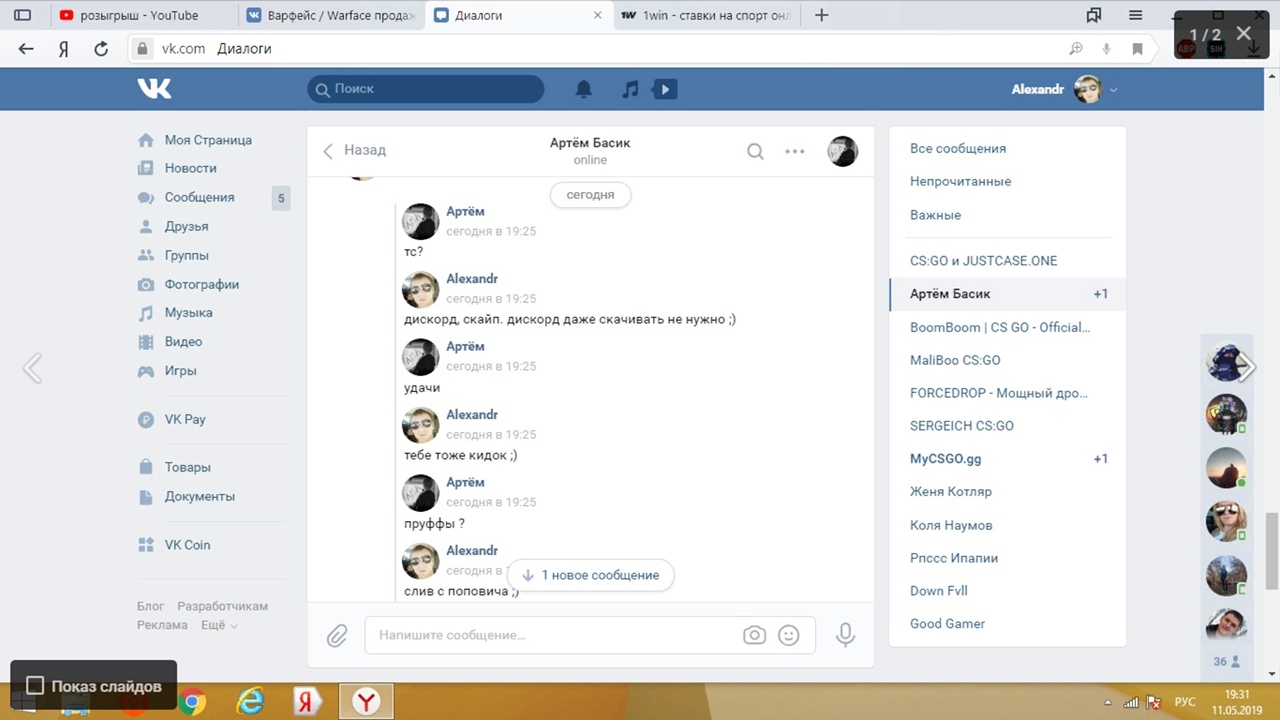Launch Google Chrome from the taskbar
The width and height of the screenshot is (1280, 720).
click(x=193, y=702)
